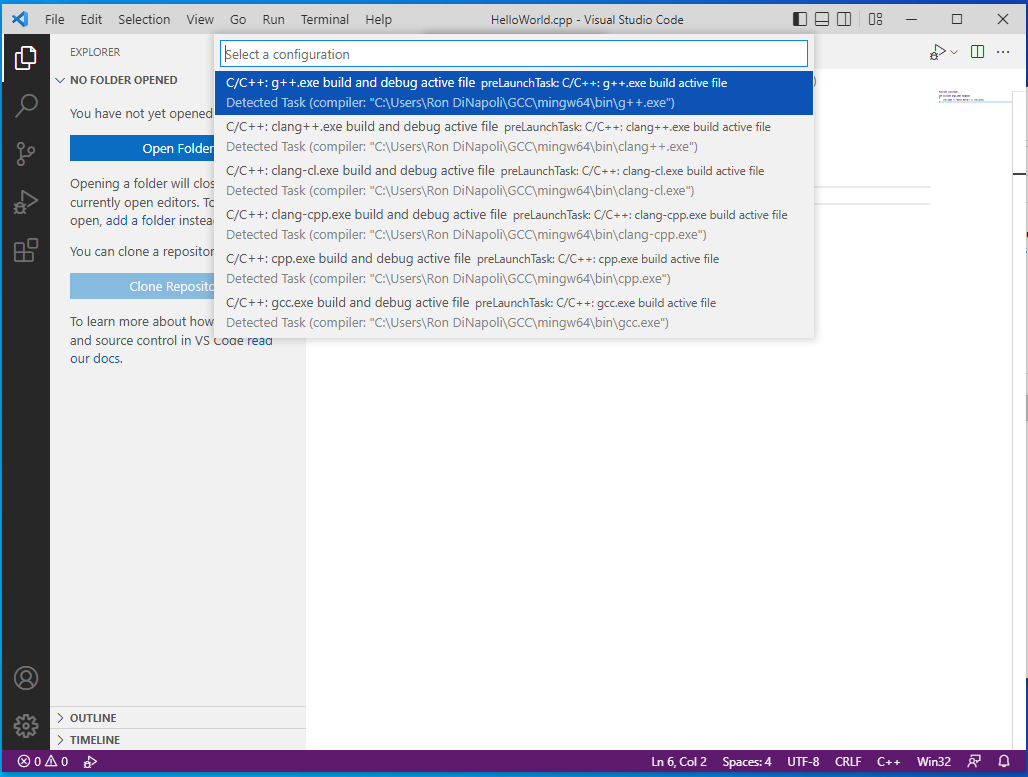1028x777 pixels.
Task: Click the split editor right icon
Action: click(x=977, y=52)
